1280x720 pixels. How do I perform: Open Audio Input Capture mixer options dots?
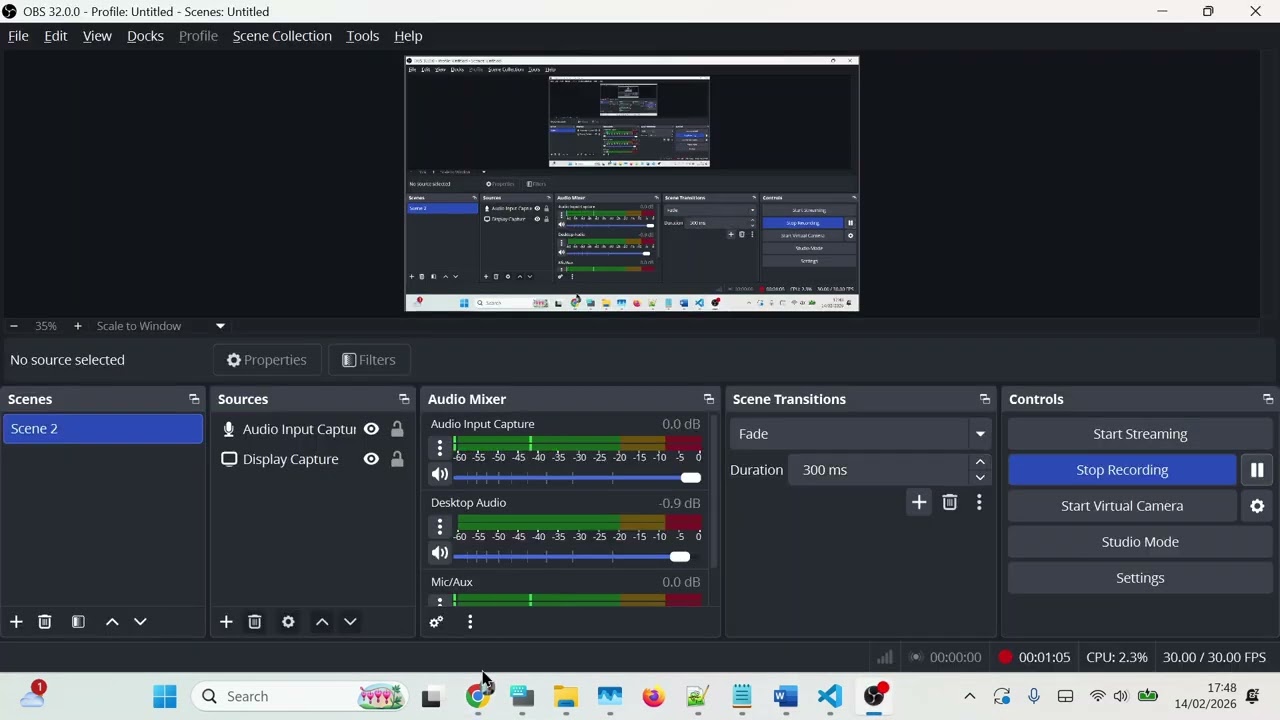pyautogui.click(x=440, y=447)
